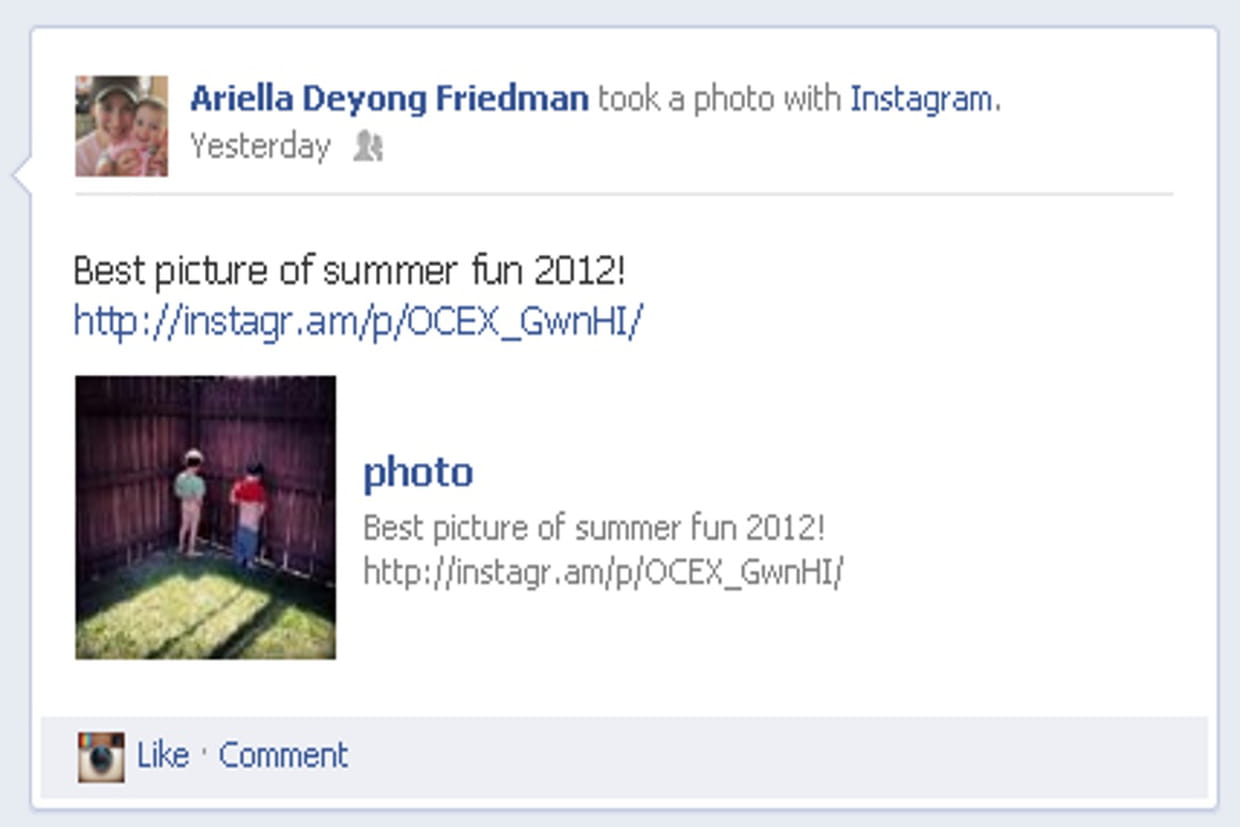The height and width of the screenshot is (827, 1240).
Task: Click the gray instagr.am URL in preview
Action: pyautogui.click(x=604, y=572)
